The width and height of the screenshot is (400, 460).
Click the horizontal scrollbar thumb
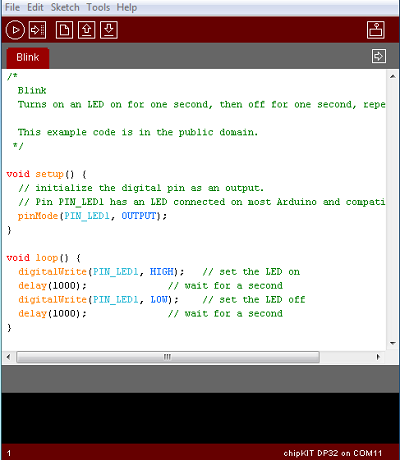pos(168,357)
